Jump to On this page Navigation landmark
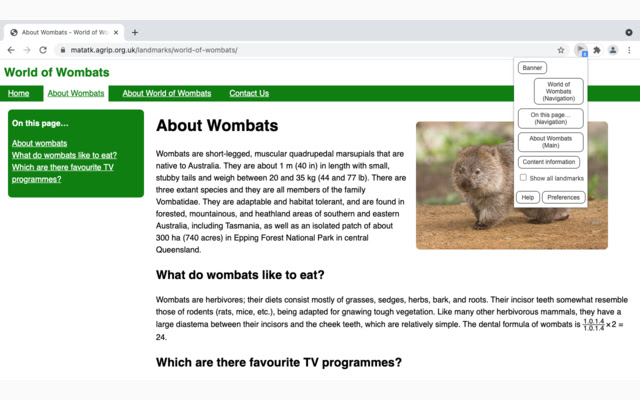The image size is (640, 400). (x=551, y=118)
